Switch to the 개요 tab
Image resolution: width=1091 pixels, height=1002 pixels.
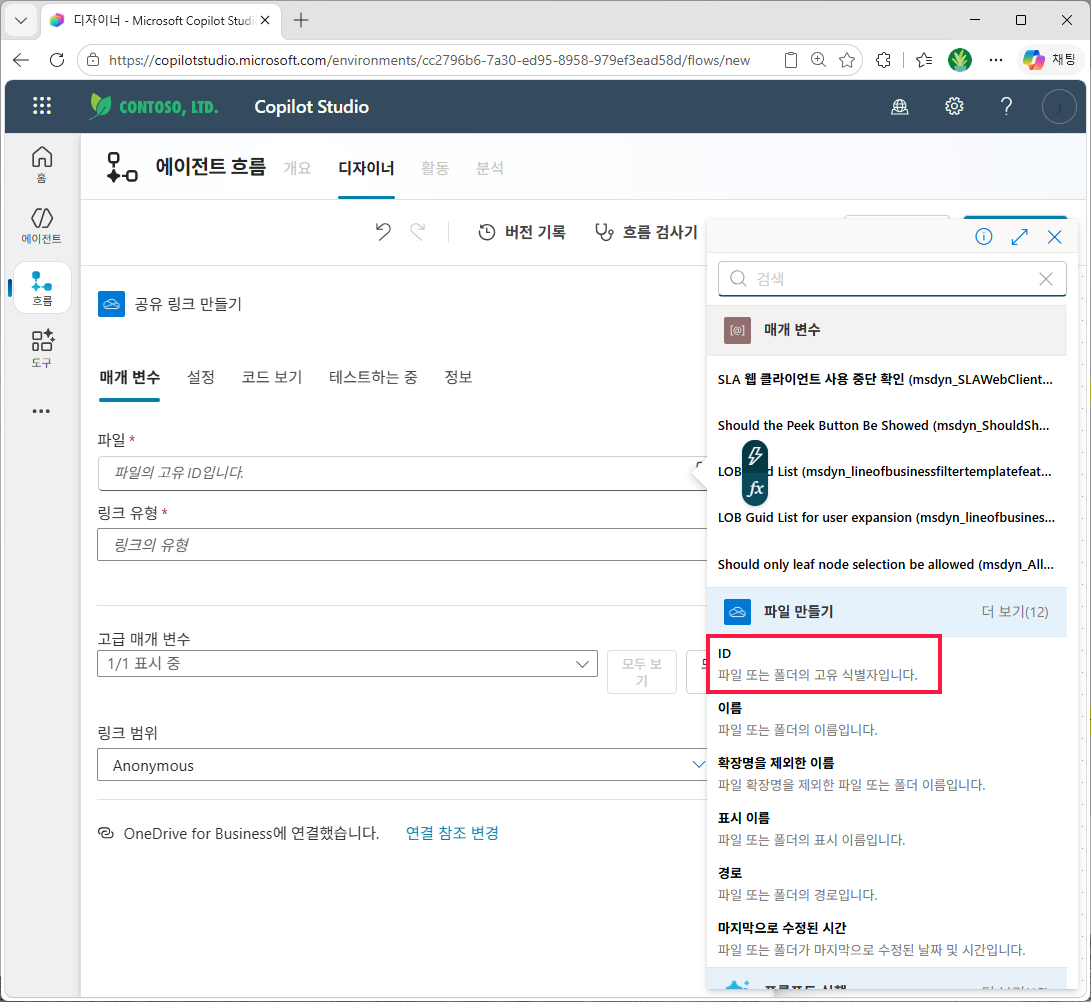(297, 168)
